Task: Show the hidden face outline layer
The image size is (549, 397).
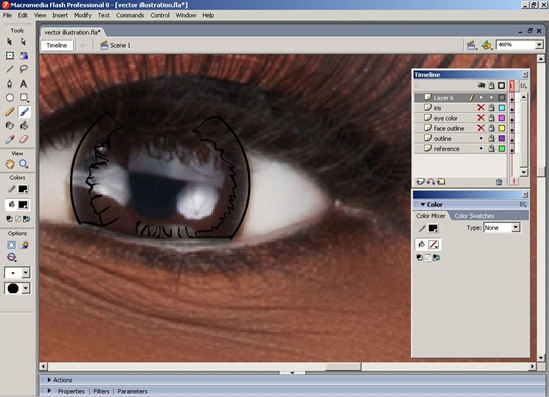Action: 481,128
